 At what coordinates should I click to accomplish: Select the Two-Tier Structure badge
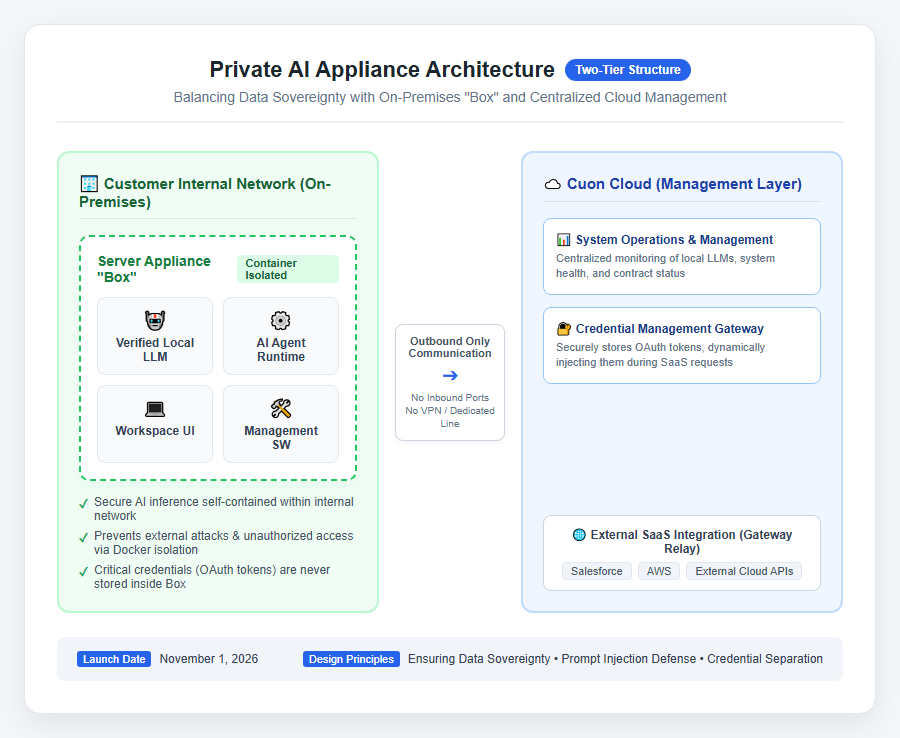(628, 70)
